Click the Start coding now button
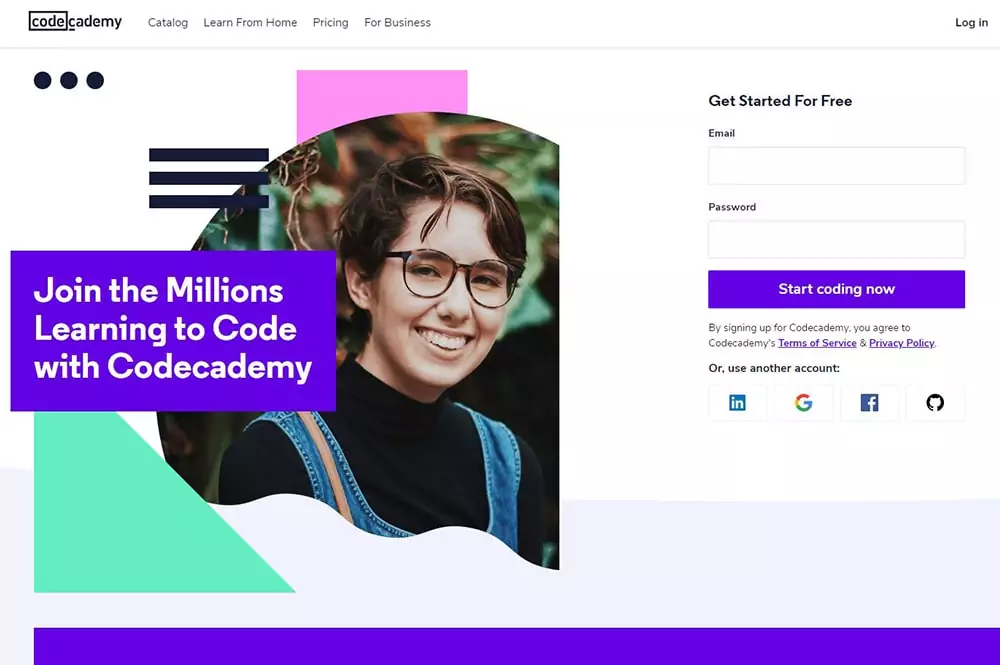The height and width of the screenshot is (665, 1000). (836, 289)
